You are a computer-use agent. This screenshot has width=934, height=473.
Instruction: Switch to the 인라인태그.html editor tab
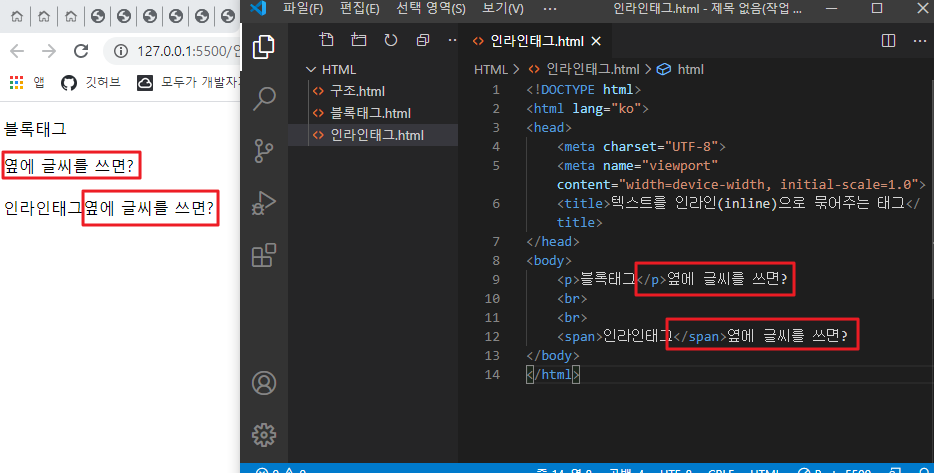pos(537,41)
